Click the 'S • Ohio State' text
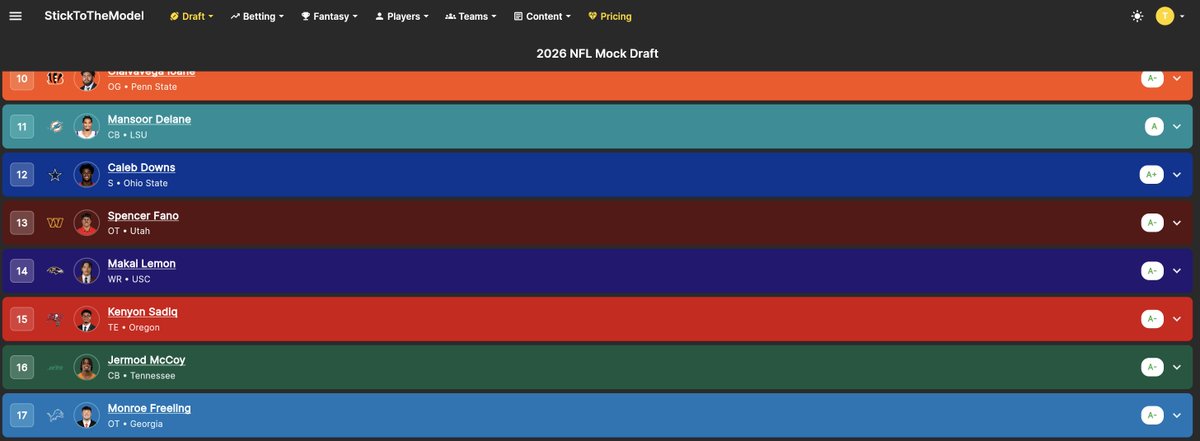Image resolution: width=1200 pixels, height=441 pixels. [x=138, y=183]
